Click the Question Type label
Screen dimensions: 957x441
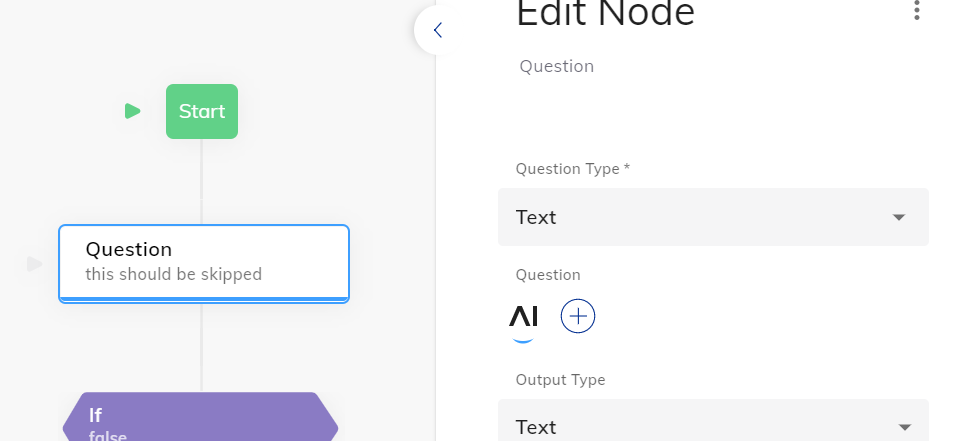point(572,169)
